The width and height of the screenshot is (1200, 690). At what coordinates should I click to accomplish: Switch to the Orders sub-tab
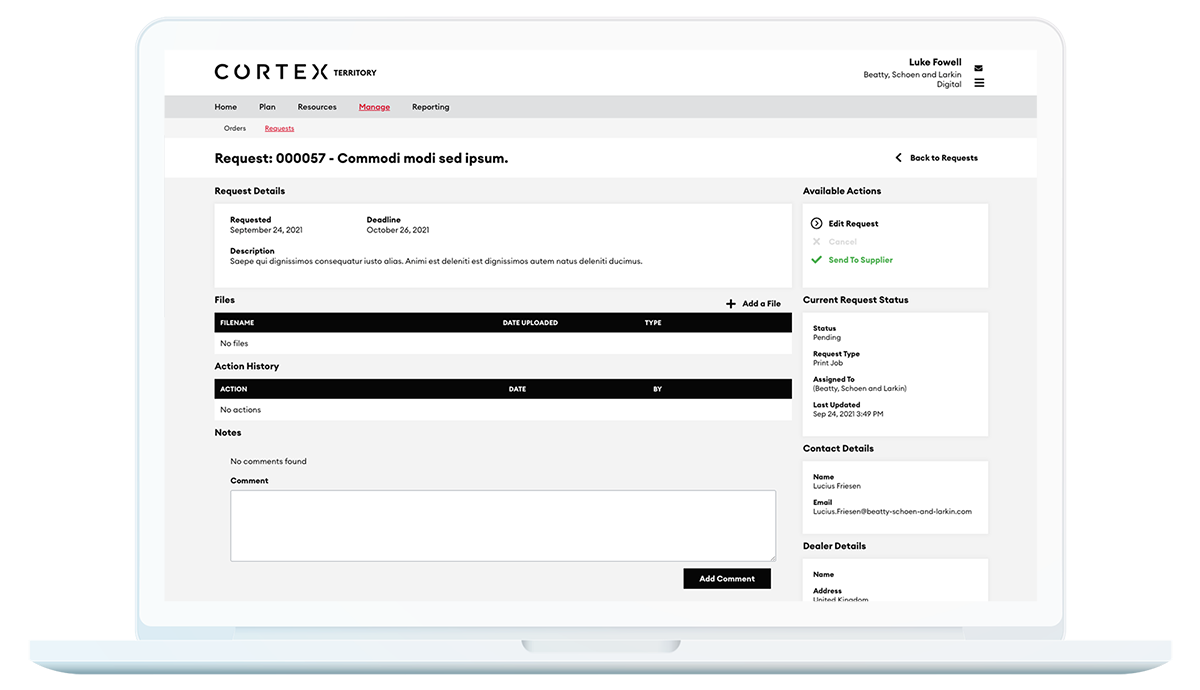point(235,129)
